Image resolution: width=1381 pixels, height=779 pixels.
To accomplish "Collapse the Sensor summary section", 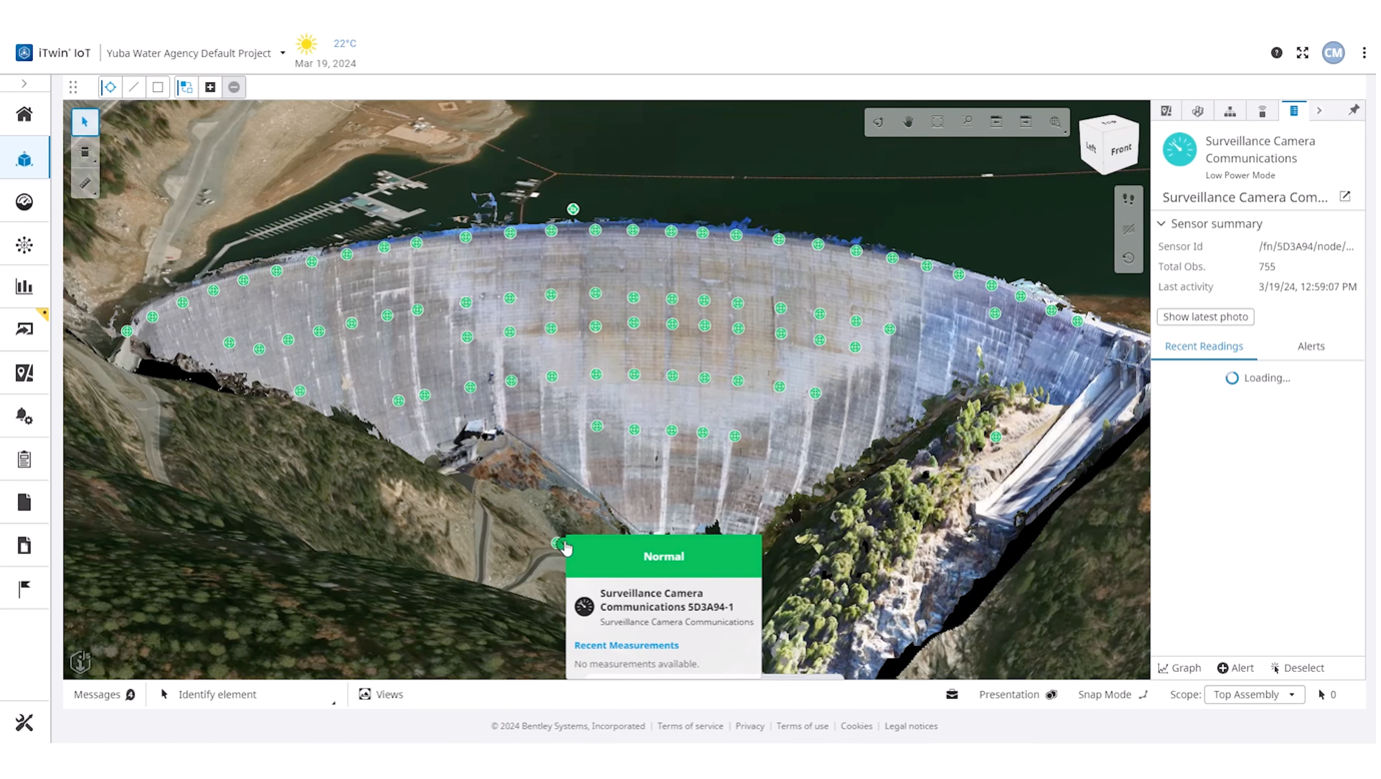I will tap(1162, 224).
